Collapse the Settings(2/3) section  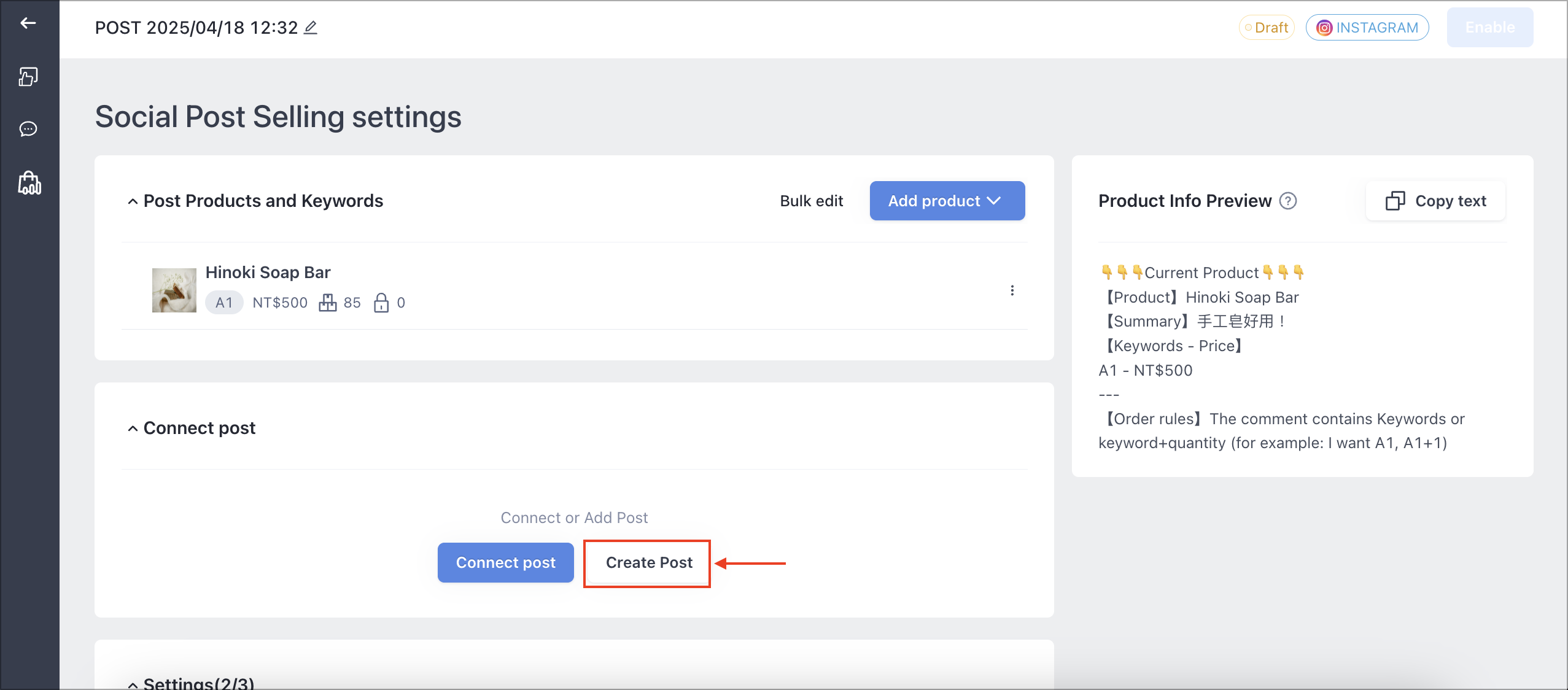point(133,684)
